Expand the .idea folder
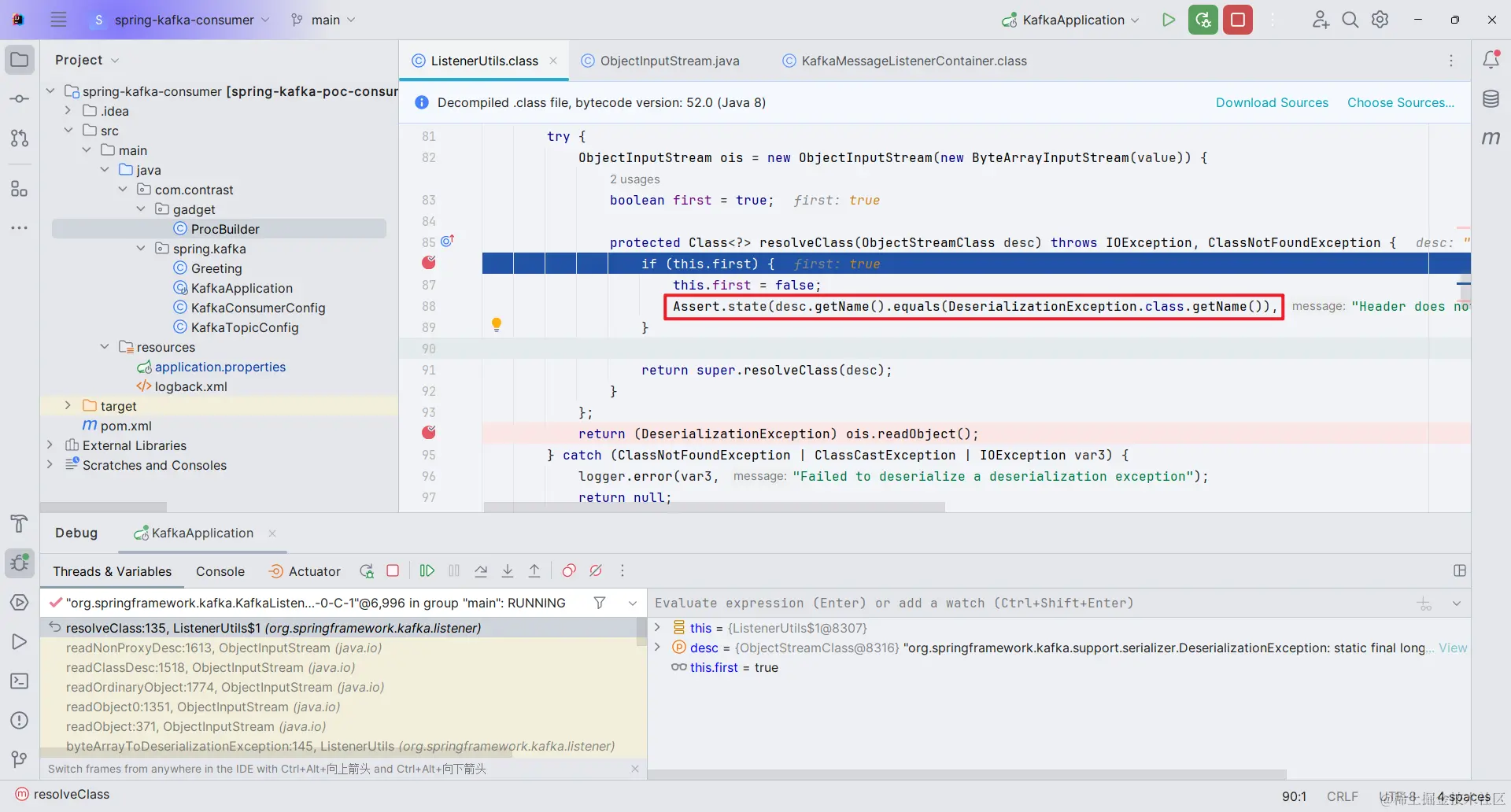Viewport: 1511px width, 812px height. point(68,111)
